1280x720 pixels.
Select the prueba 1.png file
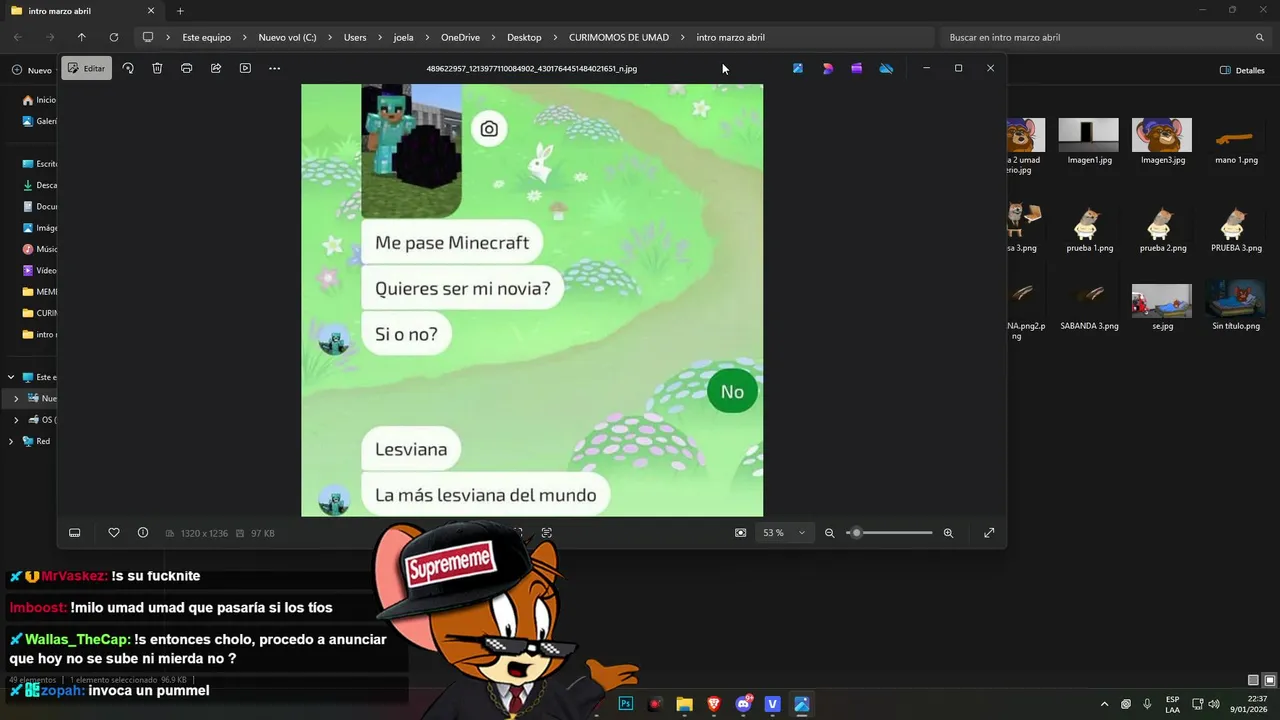coord(1089,229)
